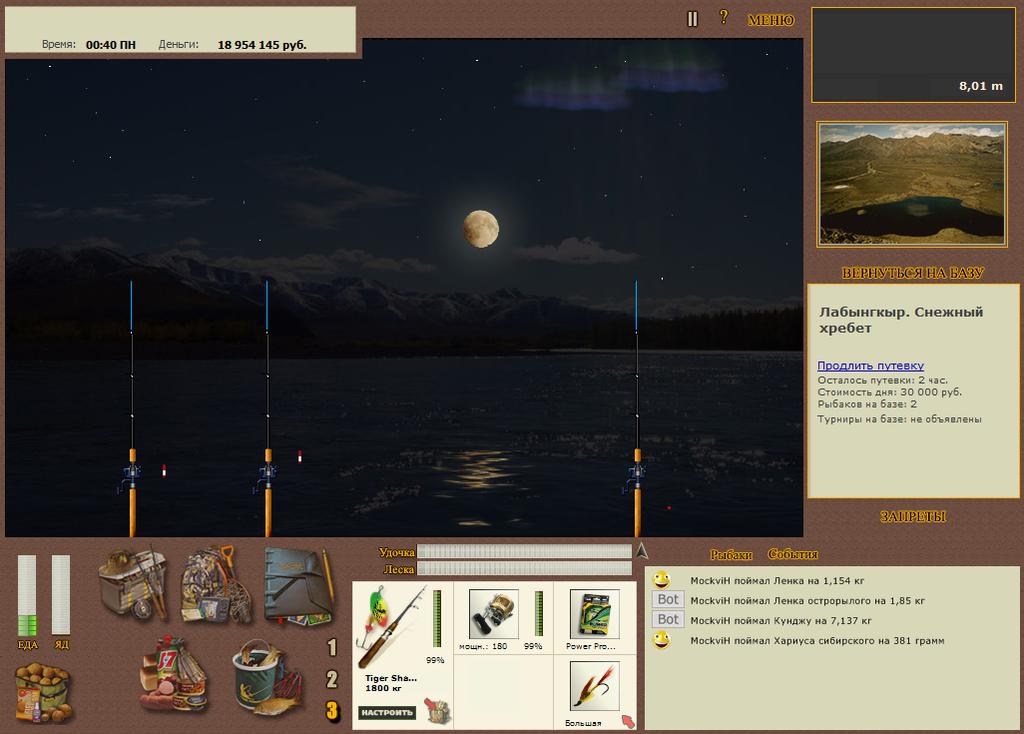This screenshot has width=1024, height=734.
Task: Click the rod's green durability bar above the 99% label
Action: pos(437,618)
